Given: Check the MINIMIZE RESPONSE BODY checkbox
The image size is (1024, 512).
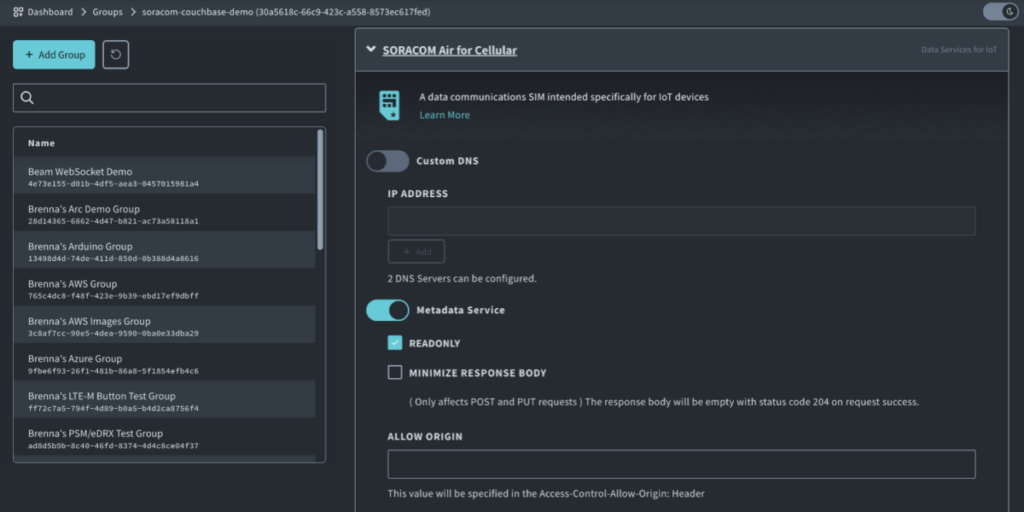Looking at the screenshot, I should coord(395,373).
